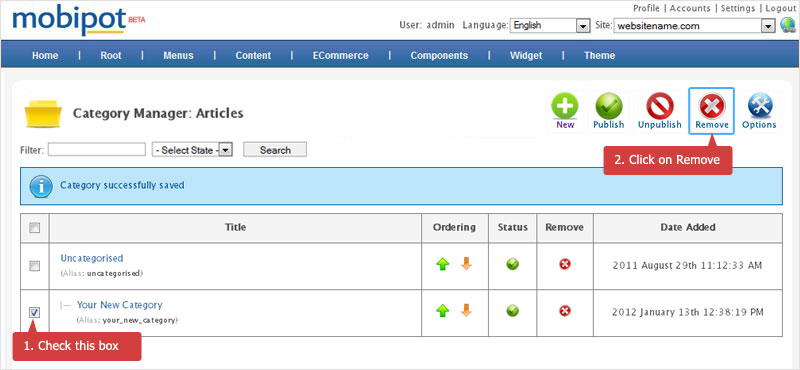Open the Language dropdown showing English
The image size is (800, 370).
pos(551,25)
